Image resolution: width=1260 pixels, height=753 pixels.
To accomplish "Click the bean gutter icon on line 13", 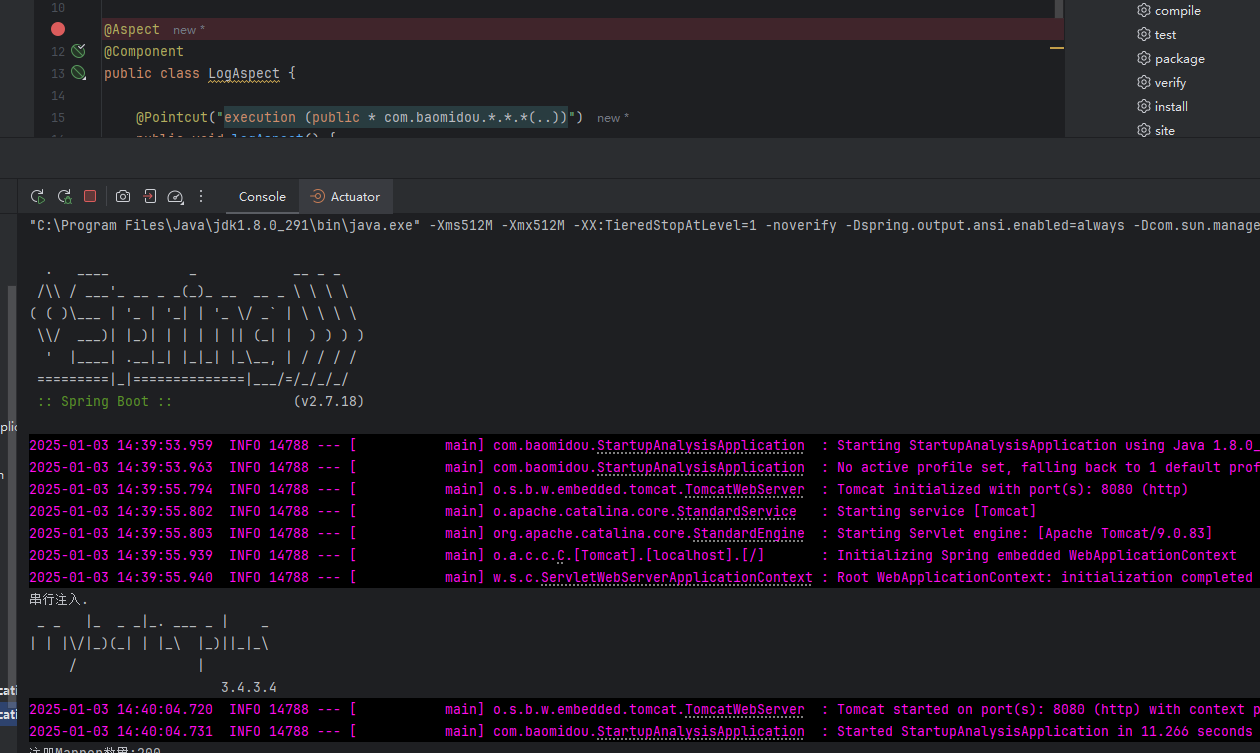I will click(x=79, y=73).
